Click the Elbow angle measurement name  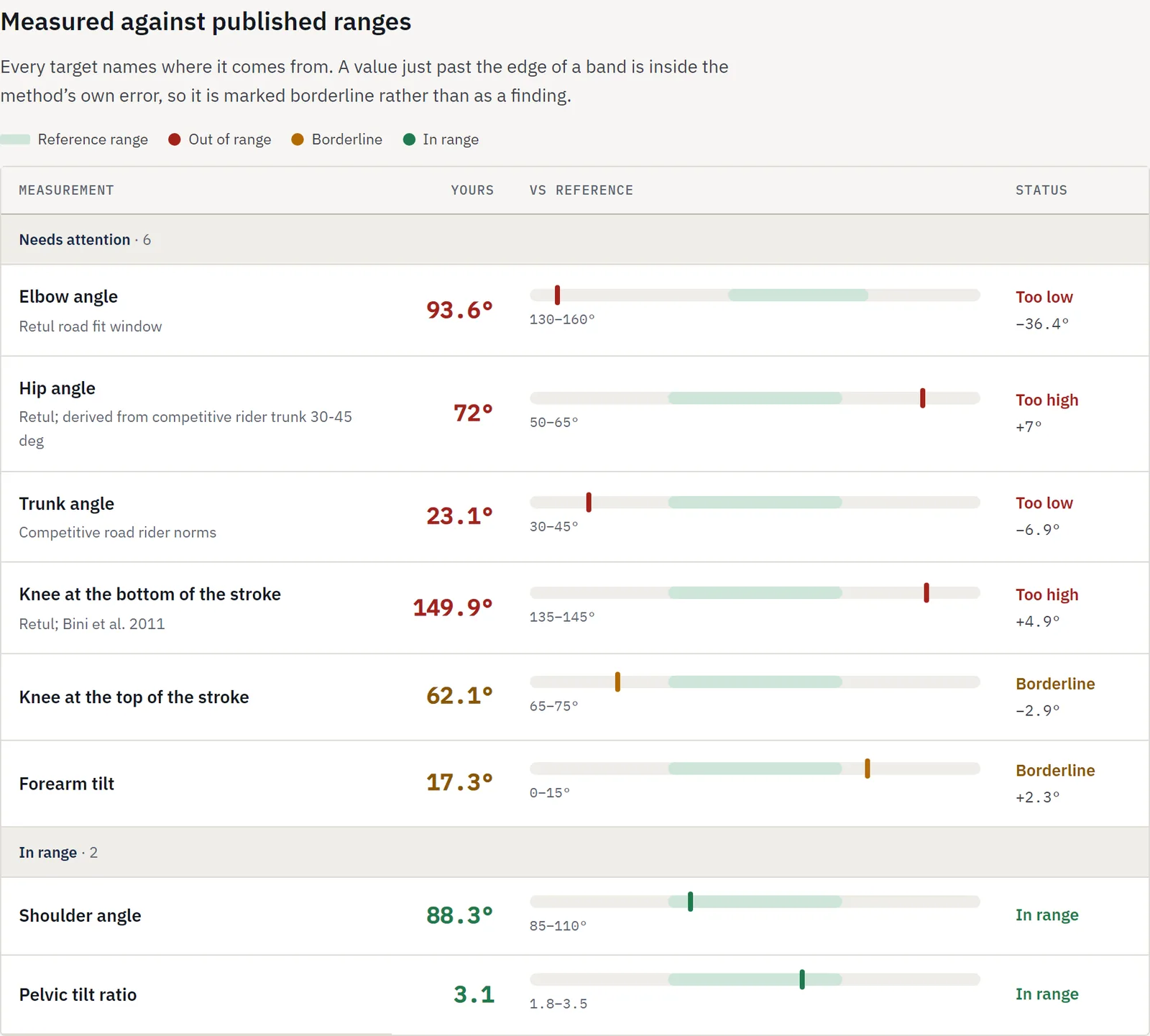click(x=68, y=297)
